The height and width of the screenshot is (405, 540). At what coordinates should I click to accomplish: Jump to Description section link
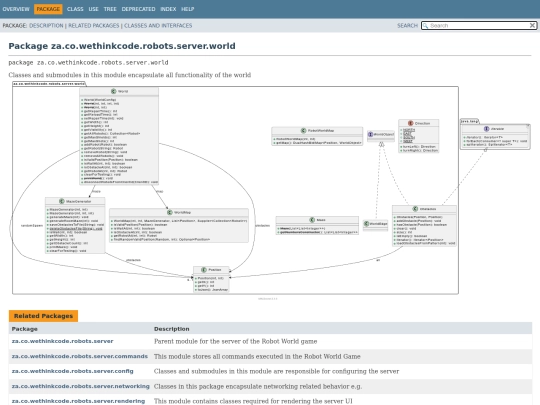coord(46,25)
